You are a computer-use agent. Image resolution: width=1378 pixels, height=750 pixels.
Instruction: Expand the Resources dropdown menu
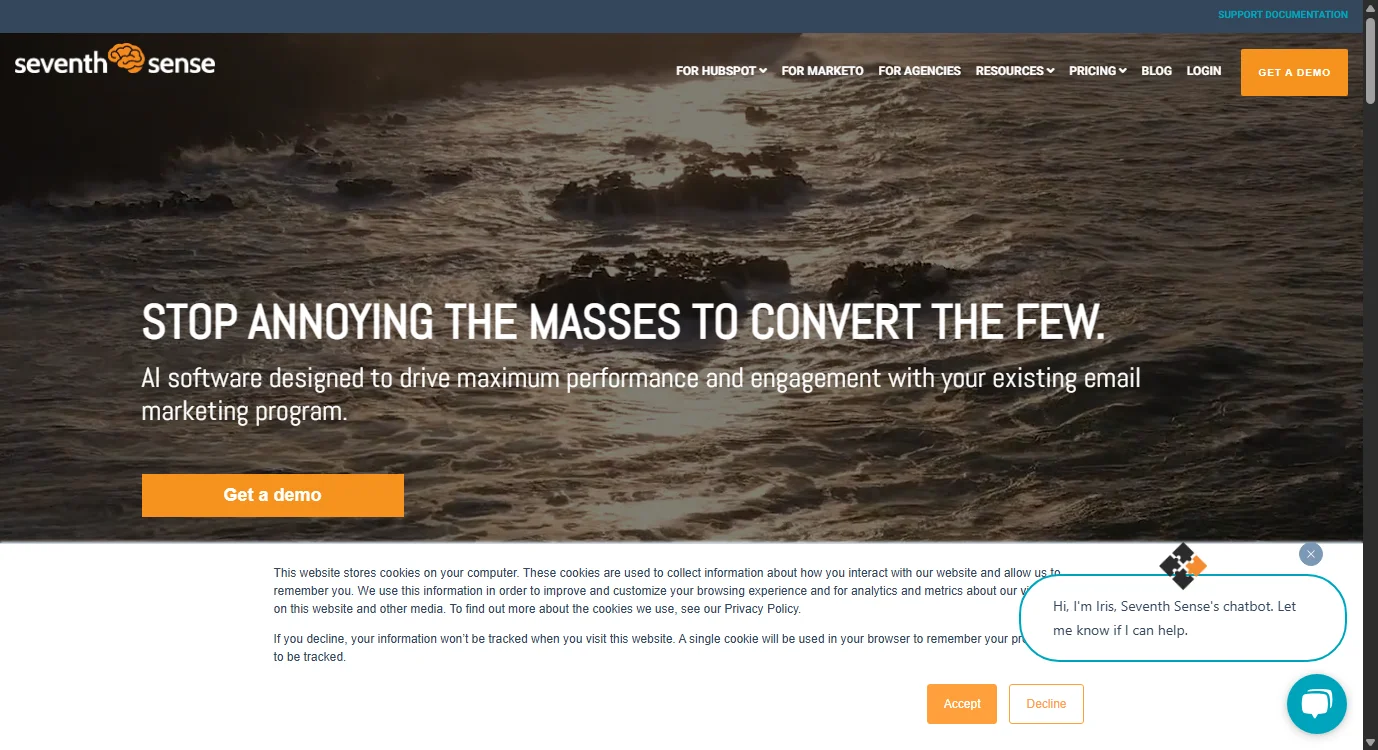pyautogui.click(x=1014, y=71)
